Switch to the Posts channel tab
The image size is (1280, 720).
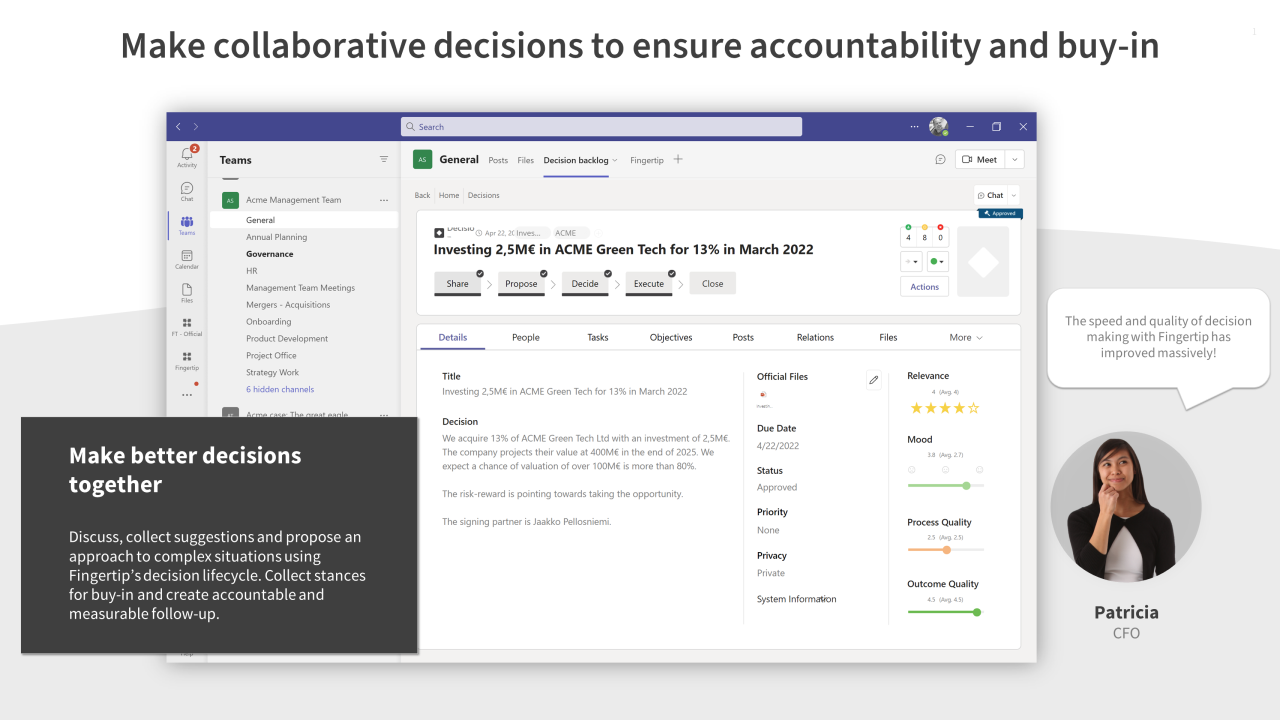498,160
